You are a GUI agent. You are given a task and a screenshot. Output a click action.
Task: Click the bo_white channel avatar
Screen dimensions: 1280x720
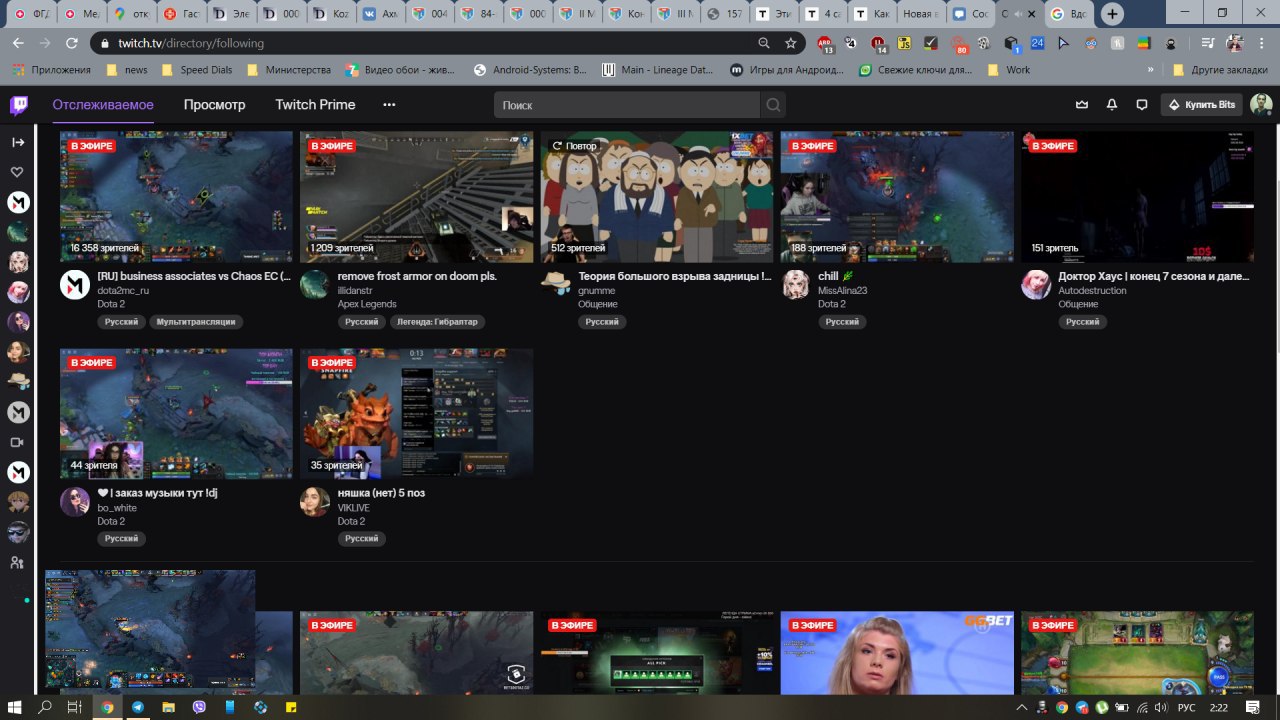[x=75, y=502]
